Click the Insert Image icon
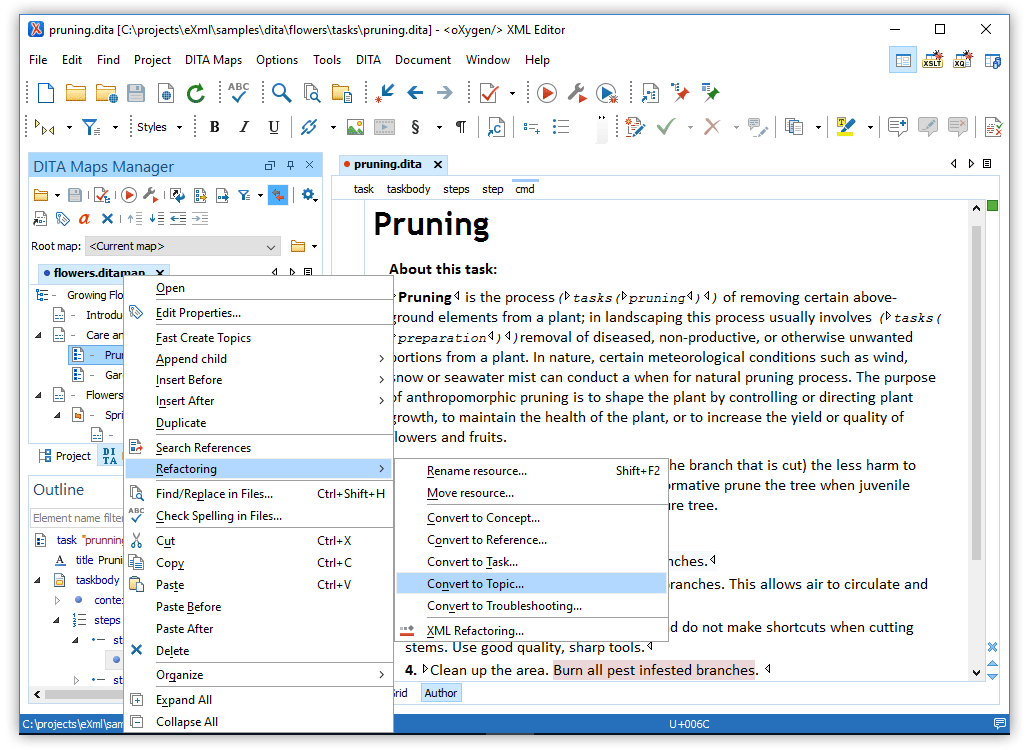This screenshot has height=750, width=1030. click(x=355, y=127)
